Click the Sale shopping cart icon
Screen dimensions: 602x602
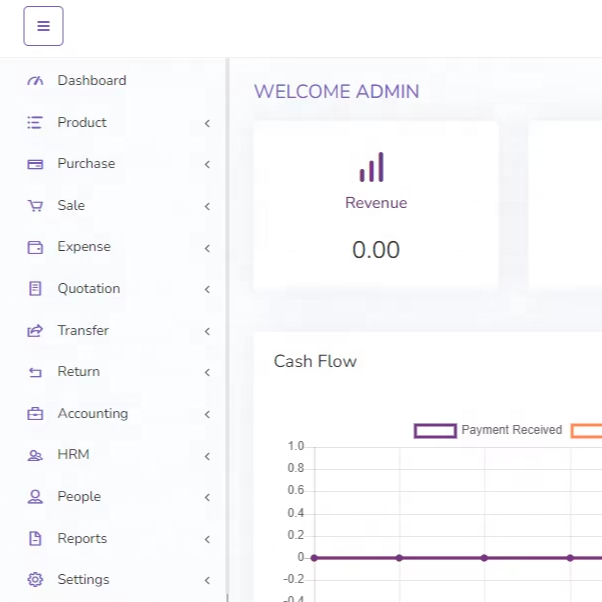pos(35,206)
